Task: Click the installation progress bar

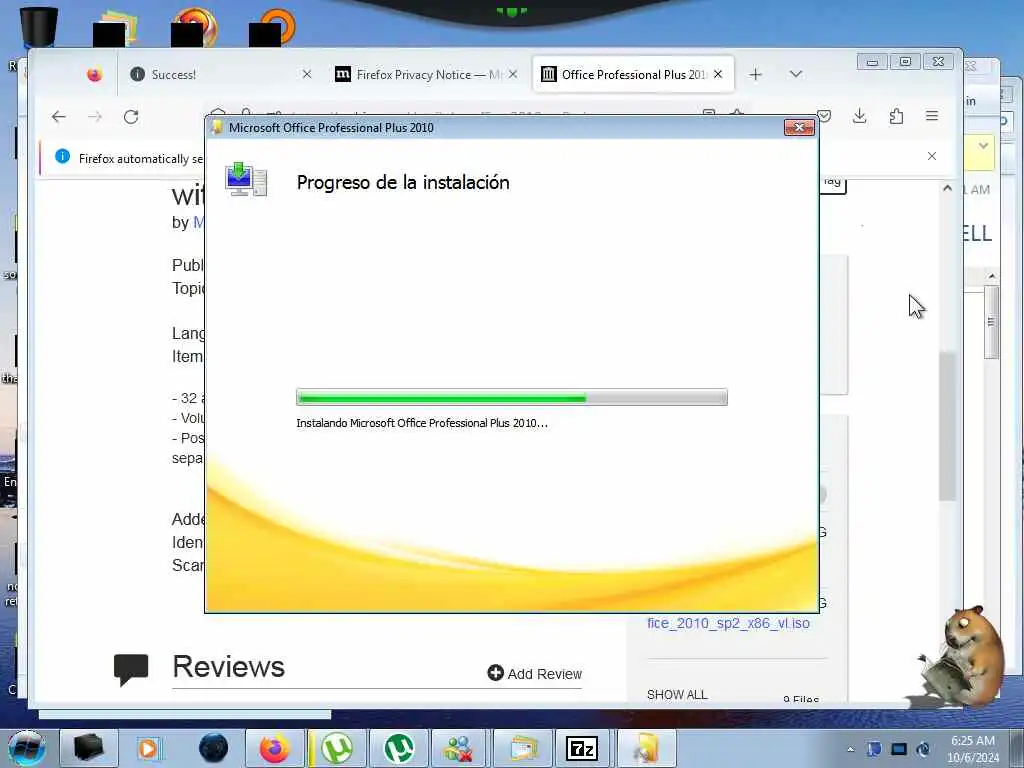Action: pos(512,397)
